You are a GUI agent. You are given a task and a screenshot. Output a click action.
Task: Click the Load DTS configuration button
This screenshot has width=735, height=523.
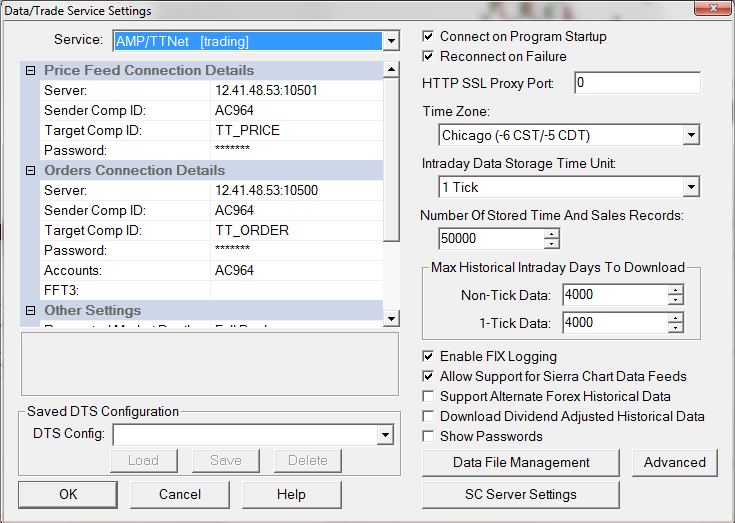point(144,461)
